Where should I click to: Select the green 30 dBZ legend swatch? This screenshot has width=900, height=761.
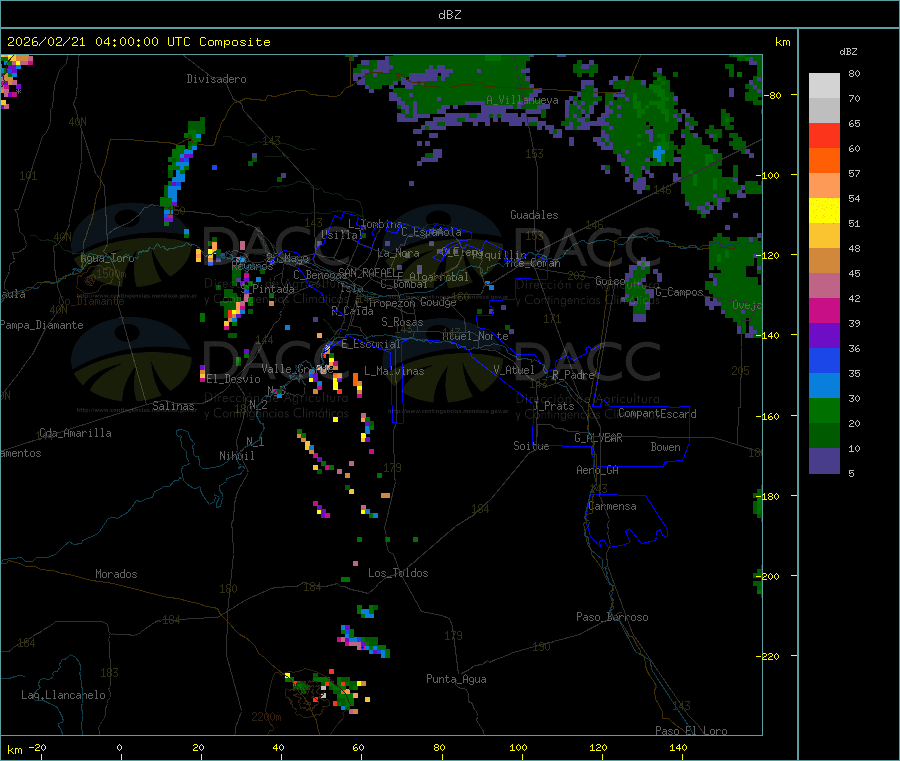(x=824, y=410)
